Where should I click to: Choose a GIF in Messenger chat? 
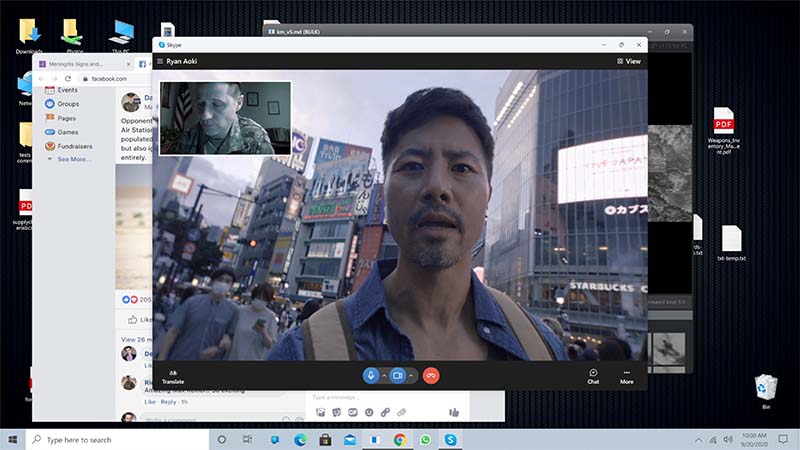coord(353,412)
